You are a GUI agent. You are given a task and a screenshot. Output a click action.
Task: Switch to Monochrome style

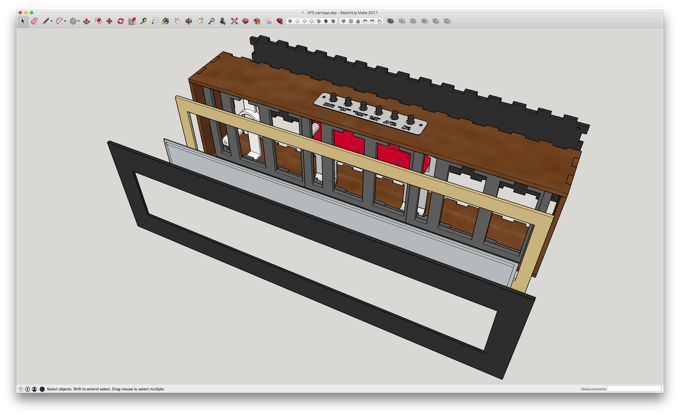[x=333, y=21]
